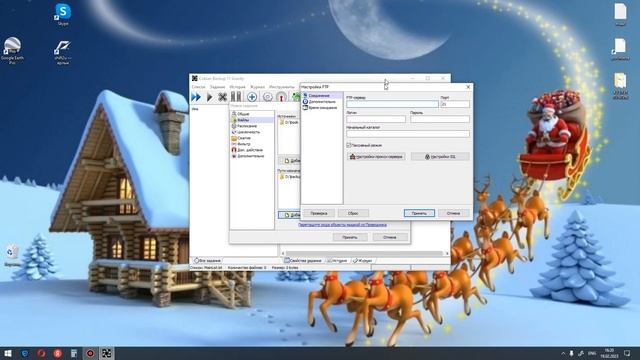The height and width of the screenshot is (360, 640).
Task: Click the red antenna update toolbar icon
Action: 281,97
